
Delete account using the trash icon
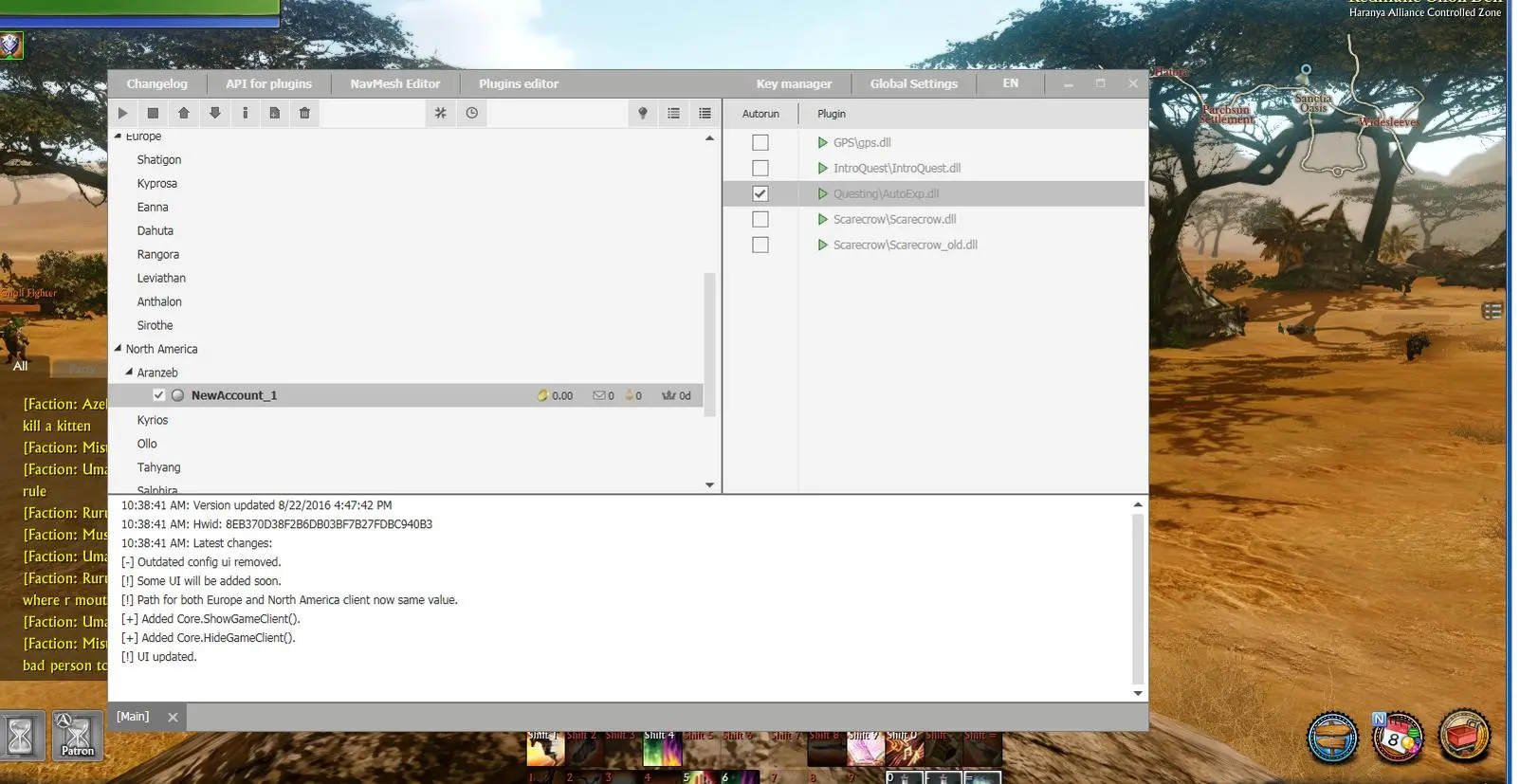click(304, 114)
